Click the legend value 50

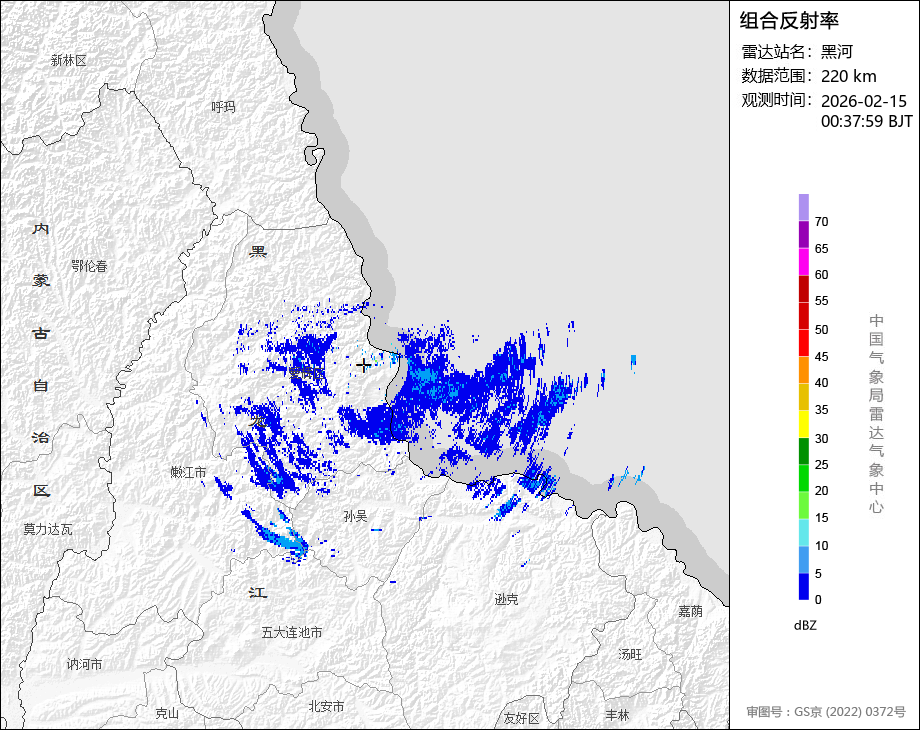coord(821,330)
